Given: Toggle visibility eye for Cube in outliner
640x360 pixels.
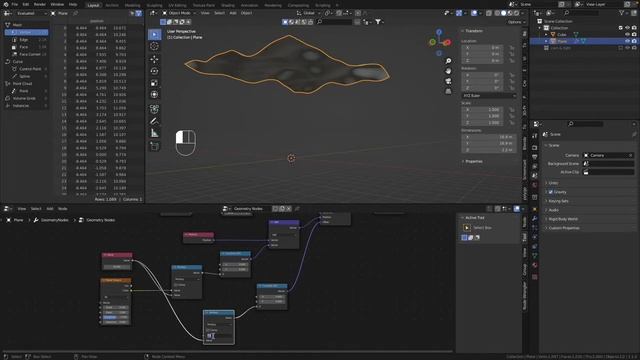Looking at the screenshot, I should [627, 35].
